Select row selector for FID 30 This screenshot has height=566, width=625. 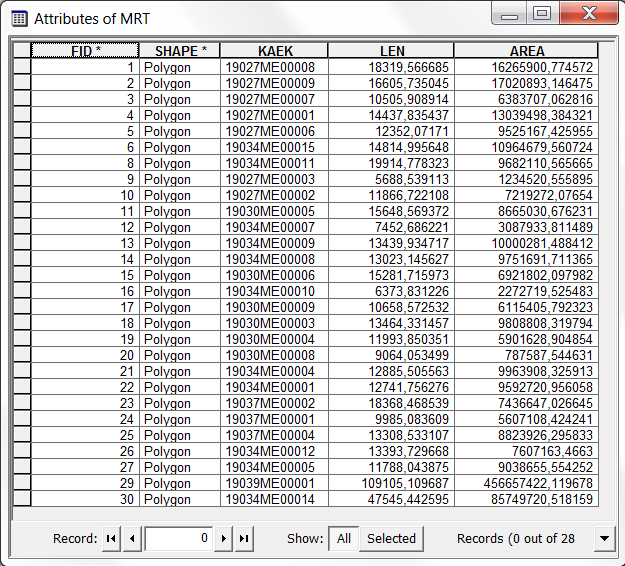[22, 499]
